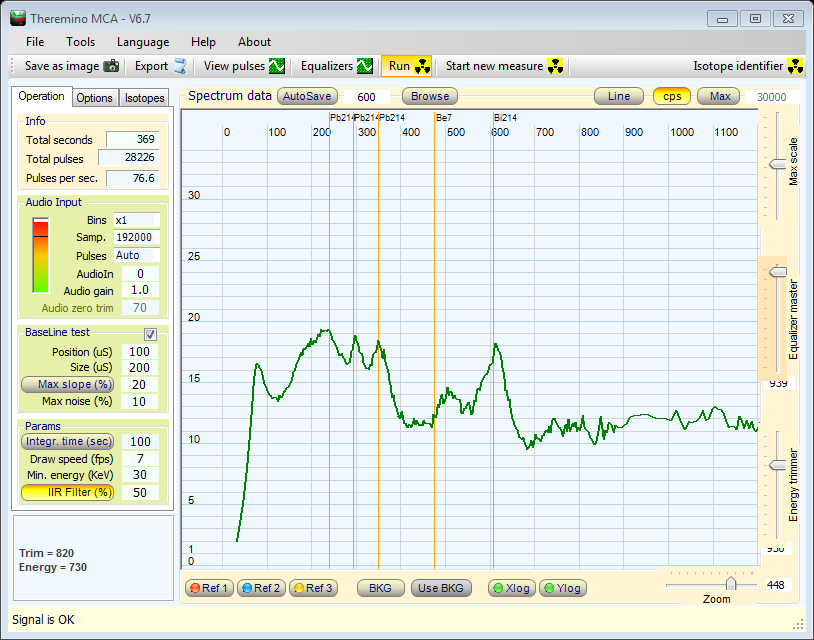Click the Run radiation icon

[422, 67]
